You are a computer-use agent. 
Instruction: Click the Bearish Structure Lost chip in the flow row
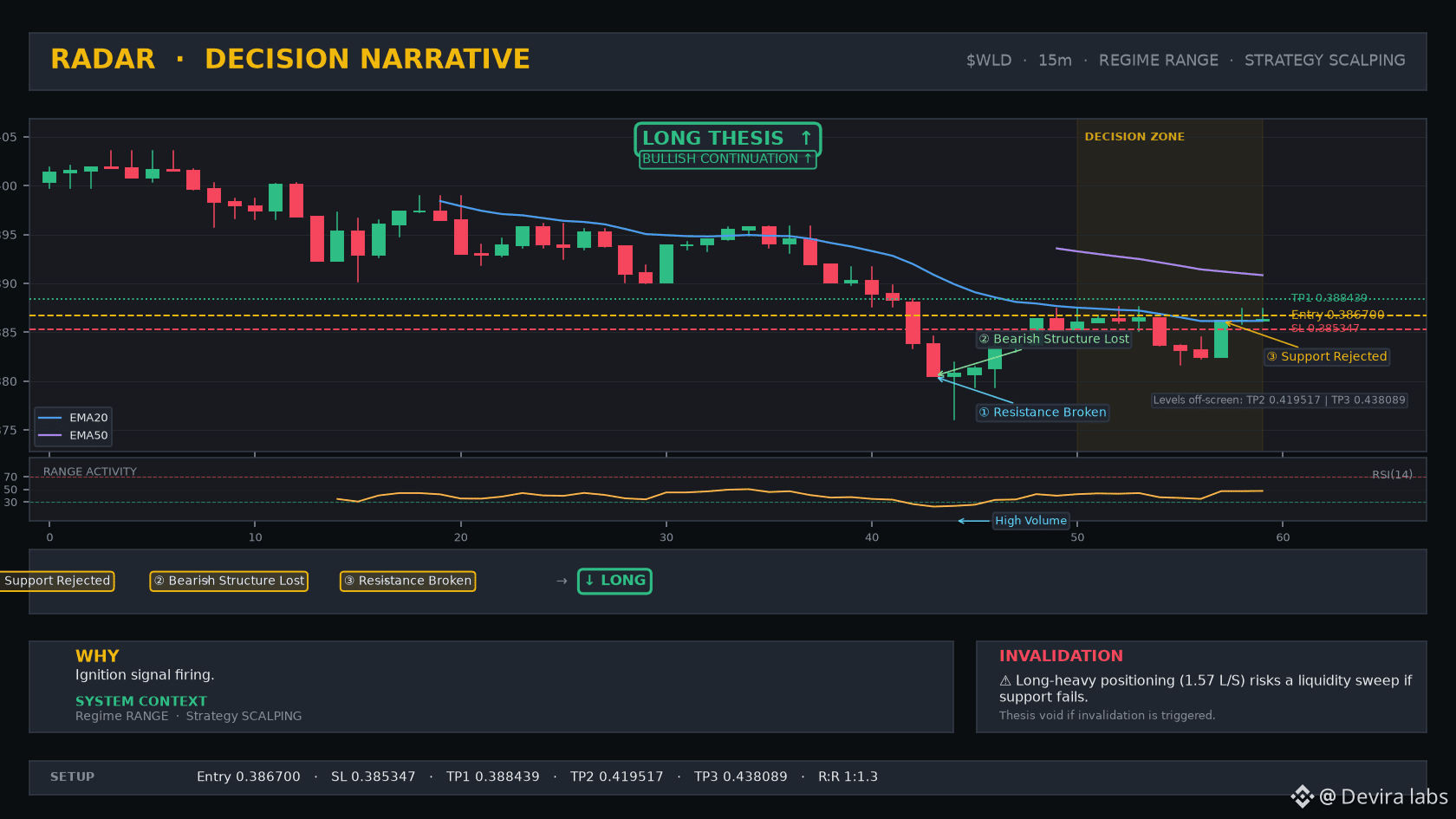[229, 581]
